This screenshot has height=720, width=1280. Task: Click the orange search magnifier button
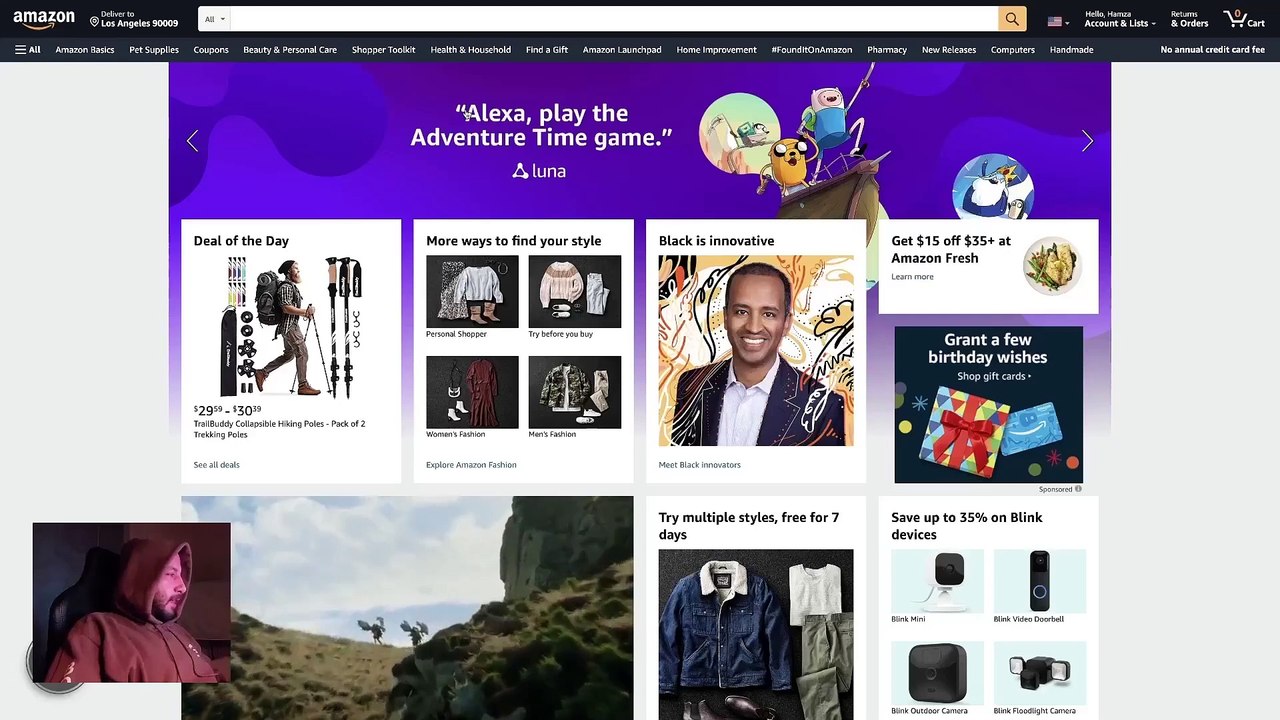pos(1012,19)
